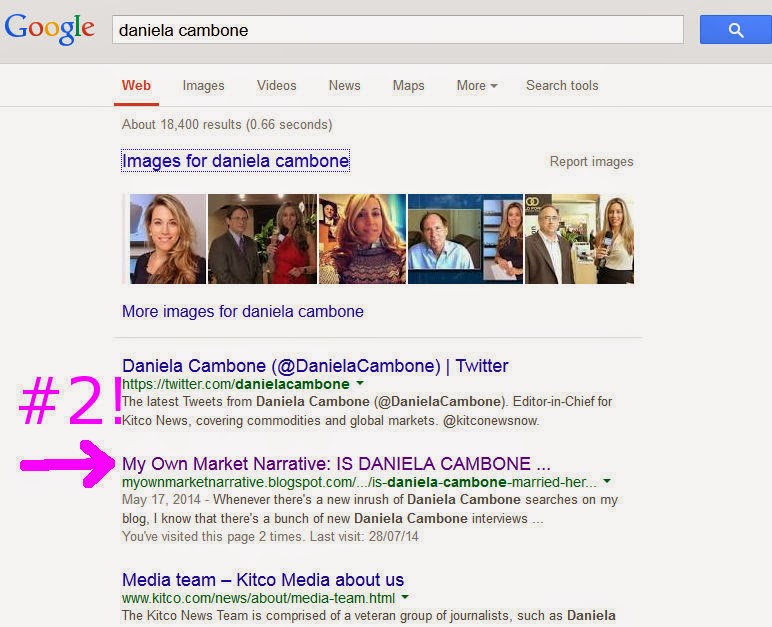
Task: Click More images for daniela cambone
Action: (x=243, y=311)
